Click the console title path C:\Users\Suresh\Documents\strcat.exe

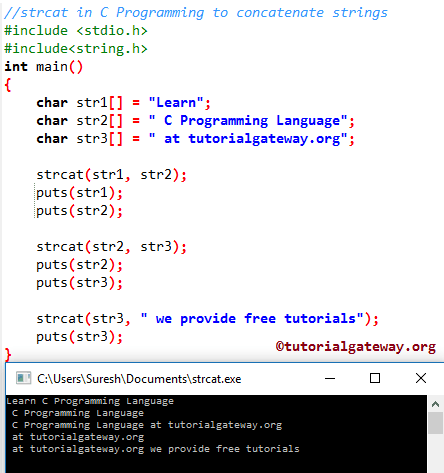pyautogui.click(x=139, y=379)
